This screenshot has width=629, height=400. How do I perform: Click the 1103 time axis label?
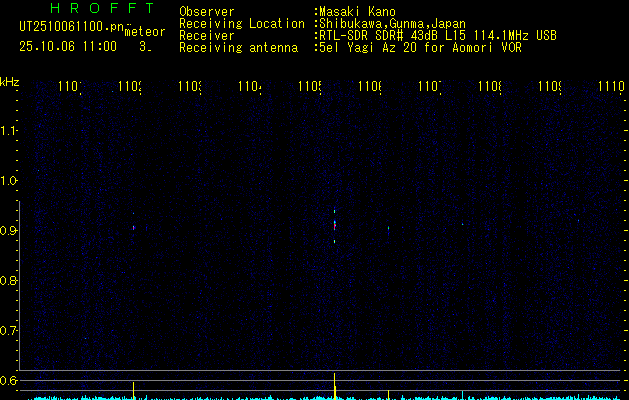[190, 86]
